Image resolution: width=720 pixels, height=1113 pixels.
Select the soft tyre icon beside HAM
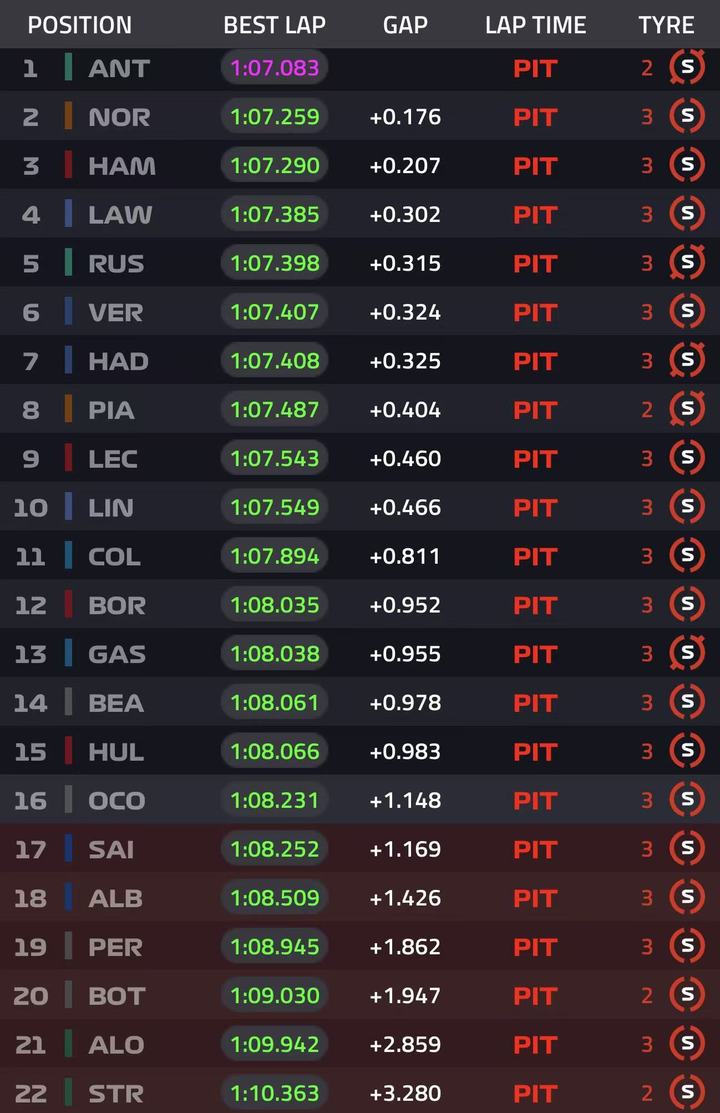[687, 165]
